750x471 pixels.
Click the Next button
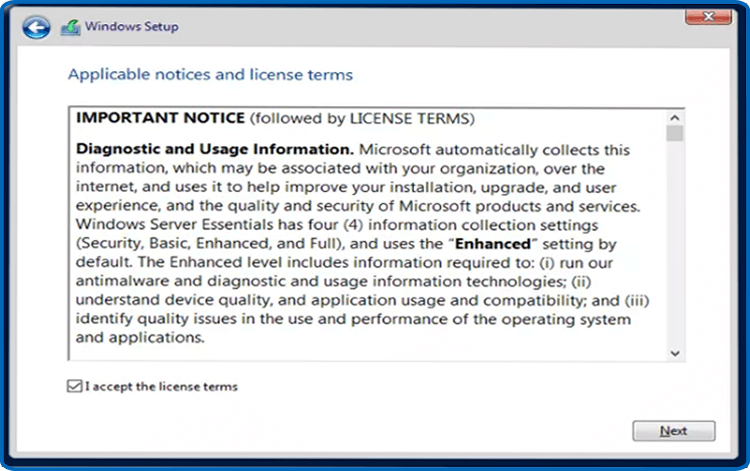pos(673,431)
